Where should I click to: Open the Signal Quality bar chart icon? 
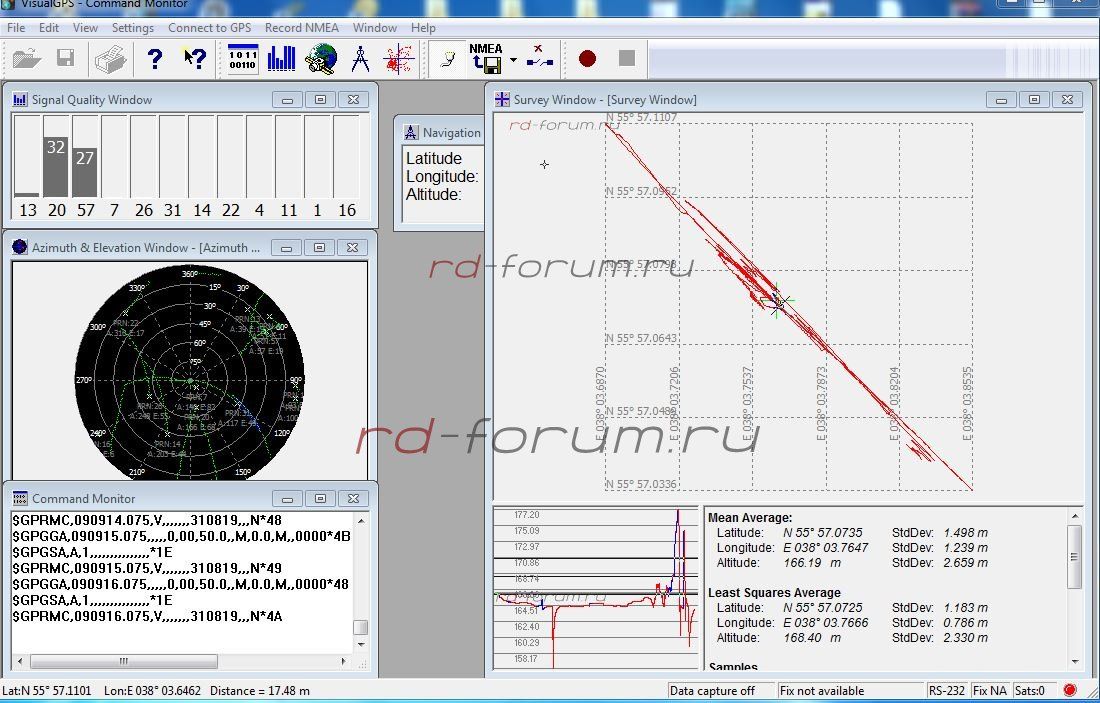282,59
